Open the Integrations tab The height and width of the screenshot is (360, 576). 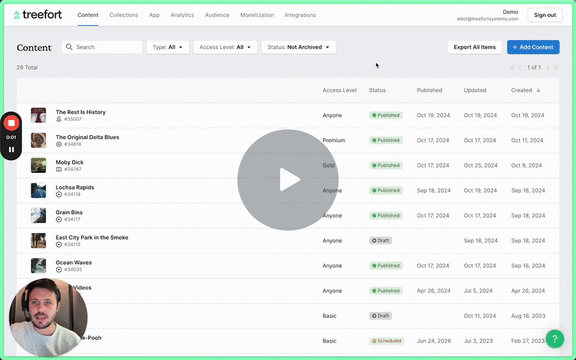[x=300, y=15]
